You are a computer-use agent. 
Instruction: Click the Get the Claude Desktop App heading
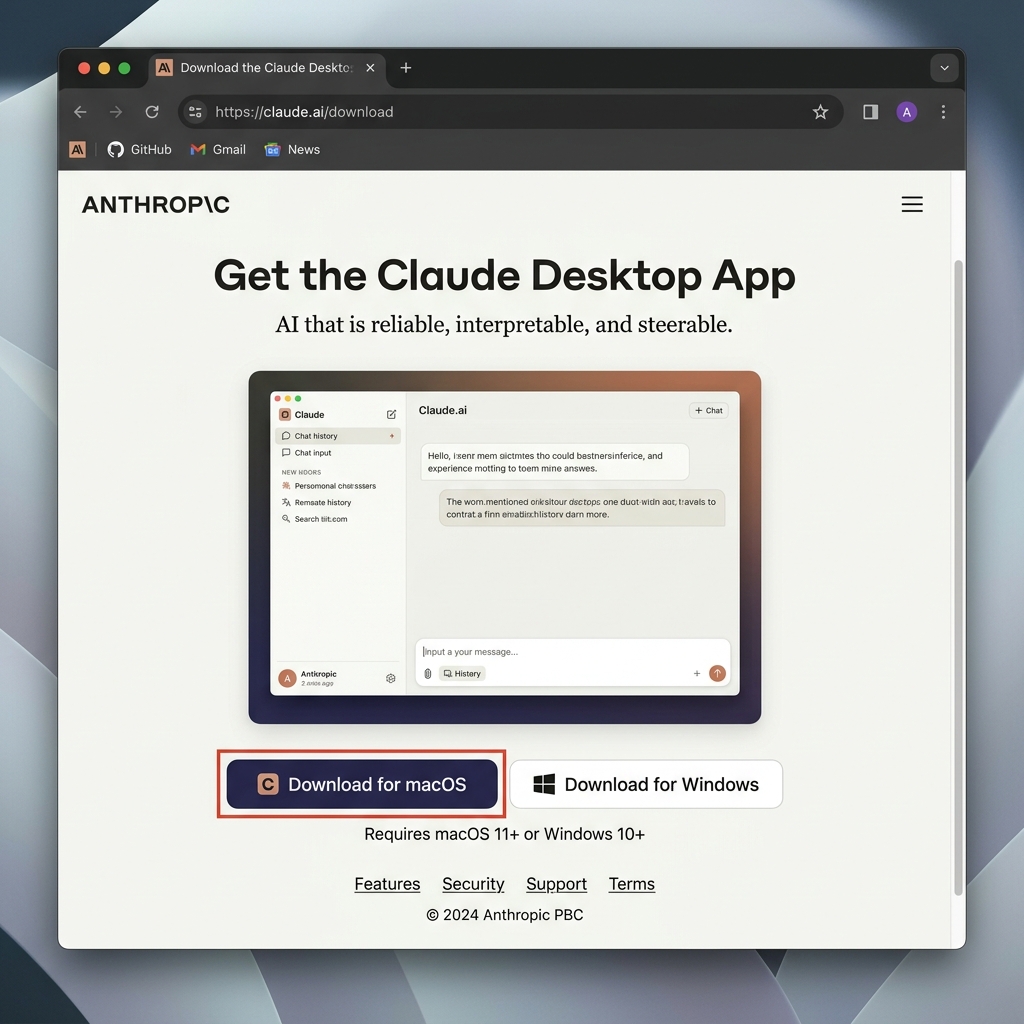[x=505, y=275]
